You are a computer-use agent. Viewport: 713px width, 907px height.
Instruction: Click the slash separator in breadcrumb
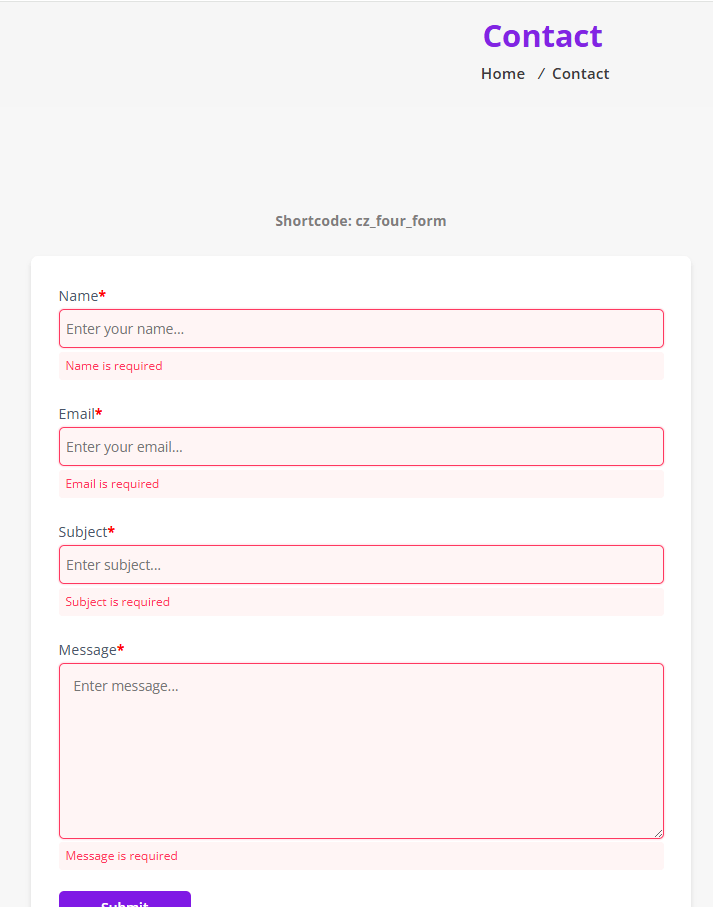tap(541, 74)
